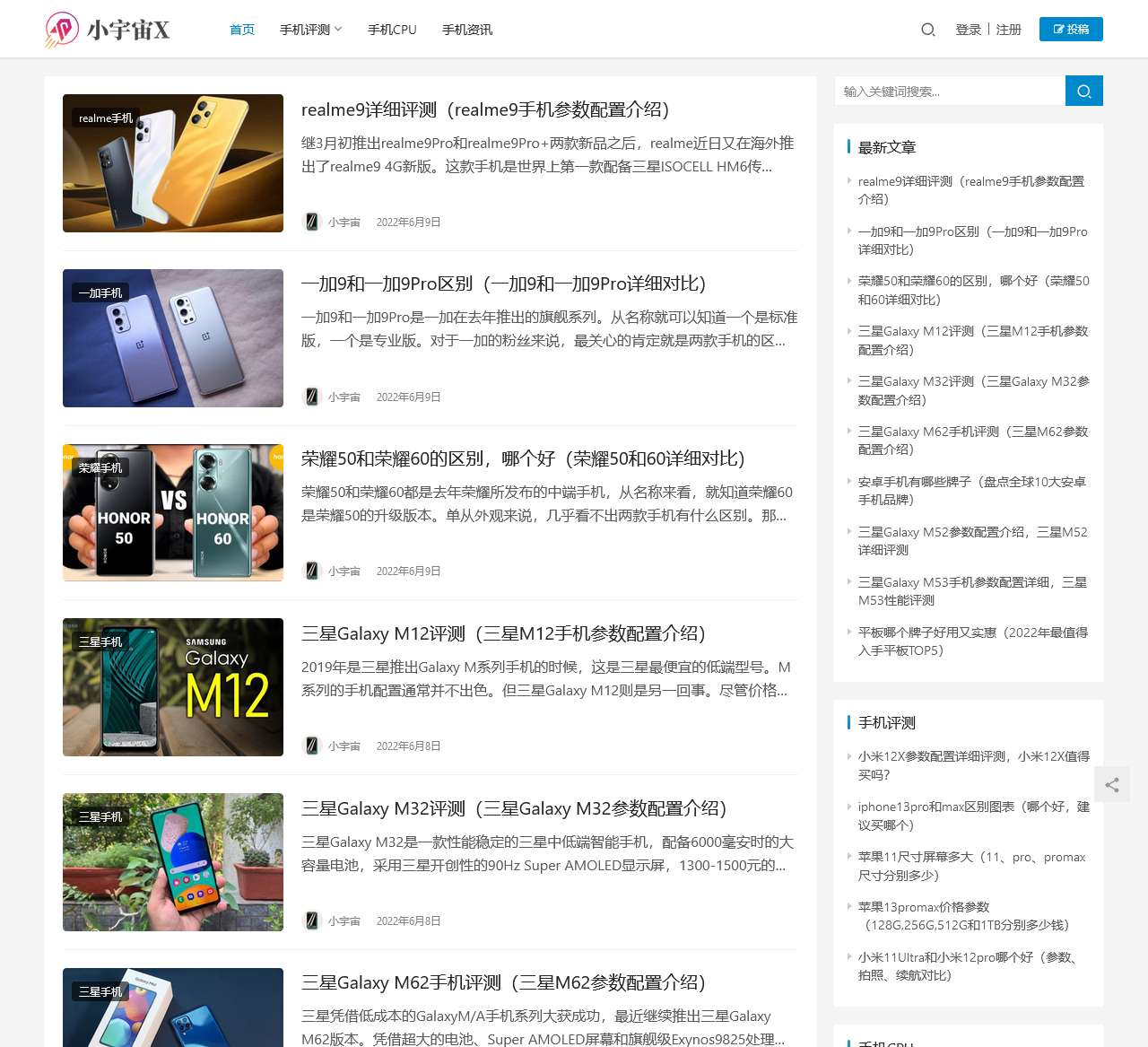1148x1047 pixels.
Task: Open article title 三星Galaxy M12评测
Action: click(503, 633)
